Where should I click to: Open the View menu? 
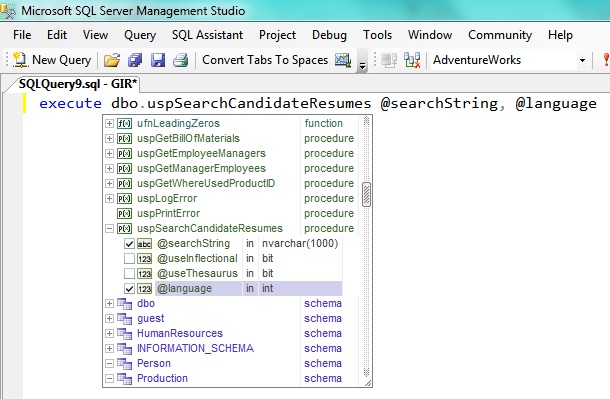click(95, 35)
